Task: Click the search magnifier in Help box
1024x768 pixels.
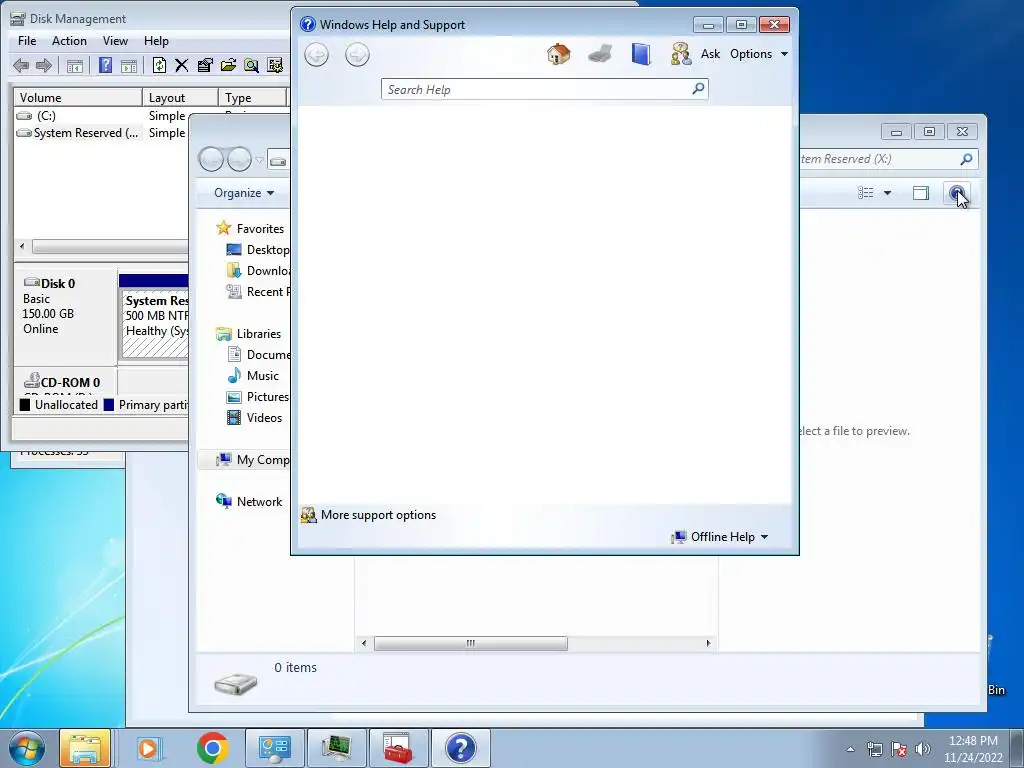Action: click(698, 88)
